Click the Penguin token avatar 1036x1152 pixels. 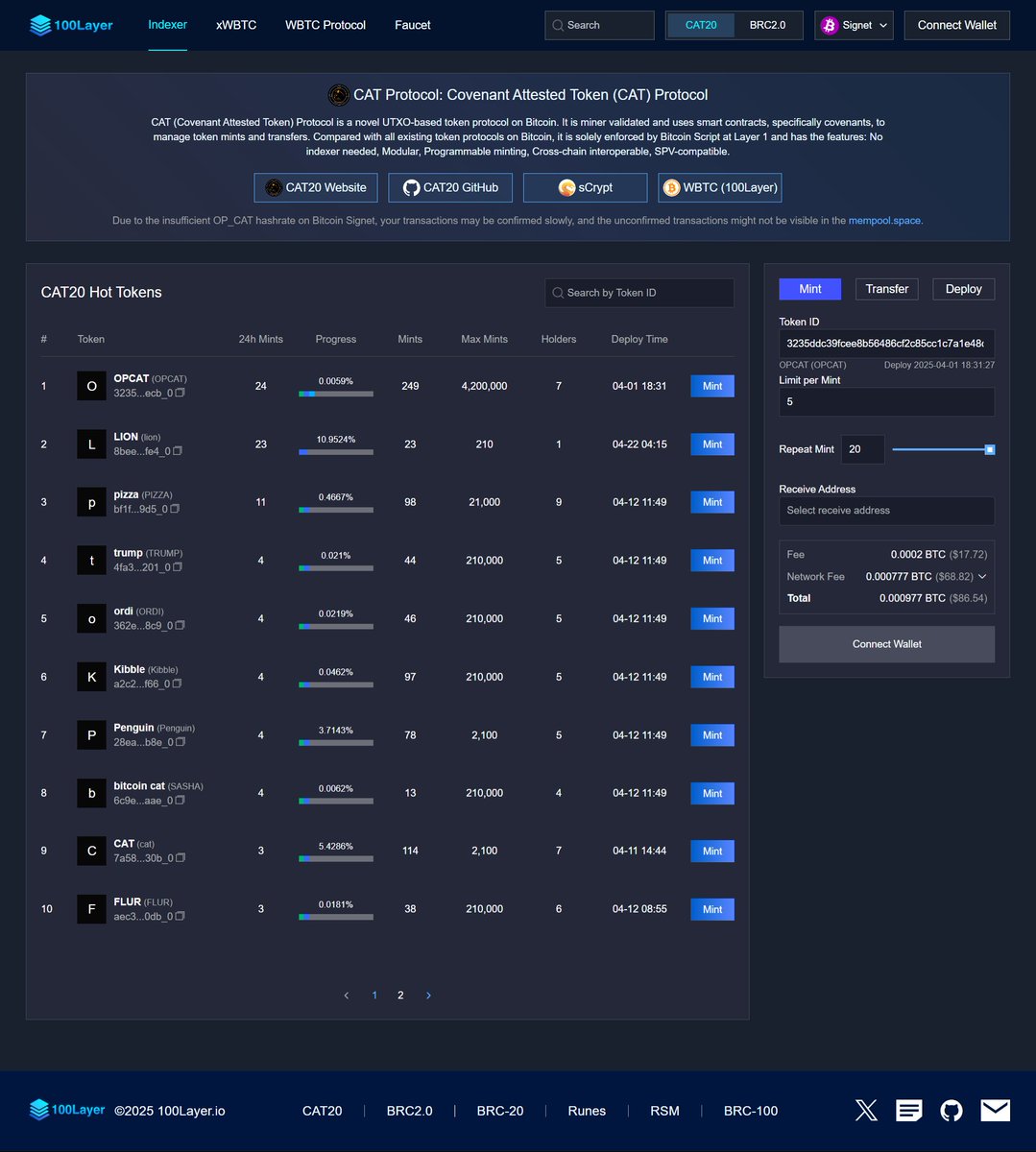[x=92, y=735]
